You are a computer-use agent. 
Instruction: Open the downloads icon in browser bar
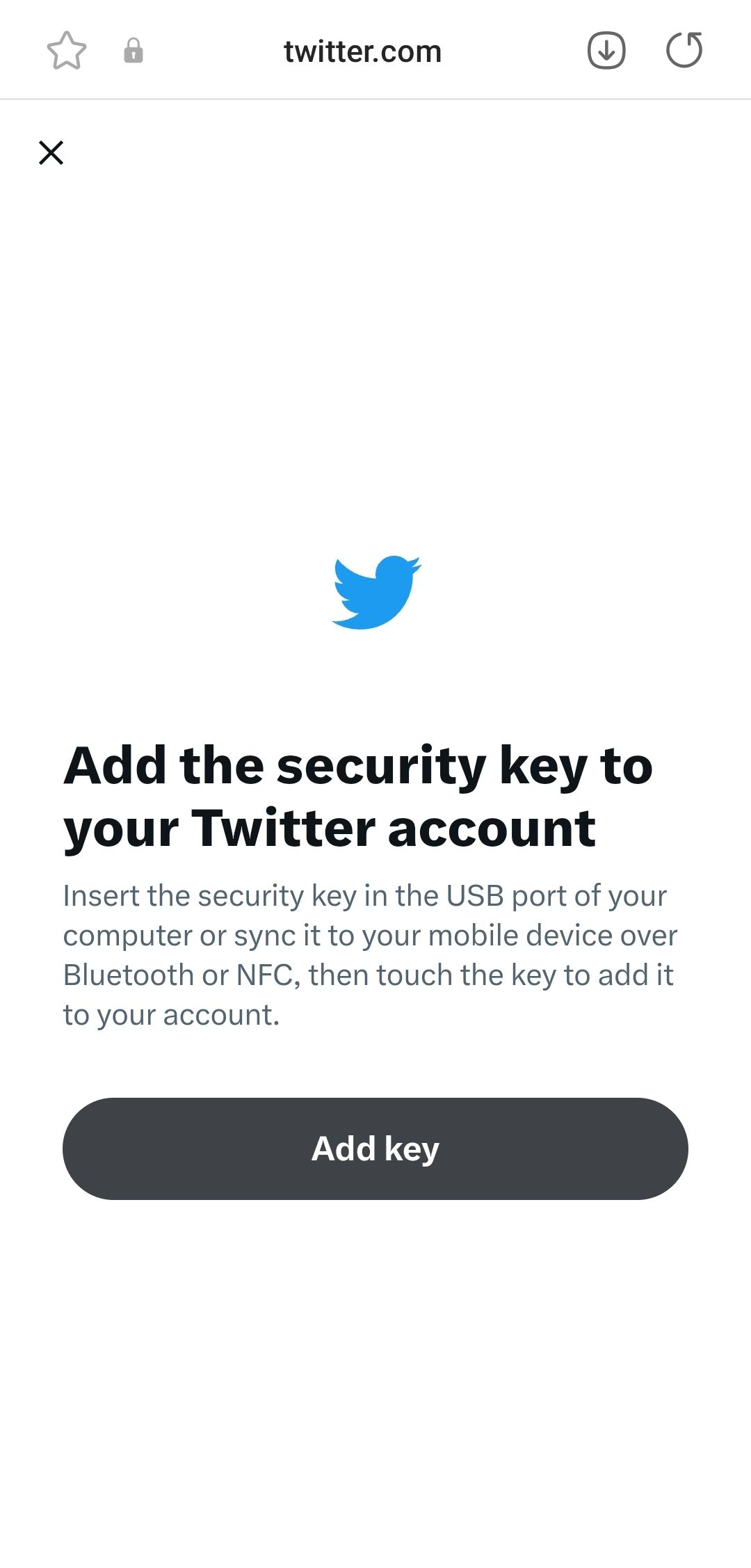coord(606,51)
